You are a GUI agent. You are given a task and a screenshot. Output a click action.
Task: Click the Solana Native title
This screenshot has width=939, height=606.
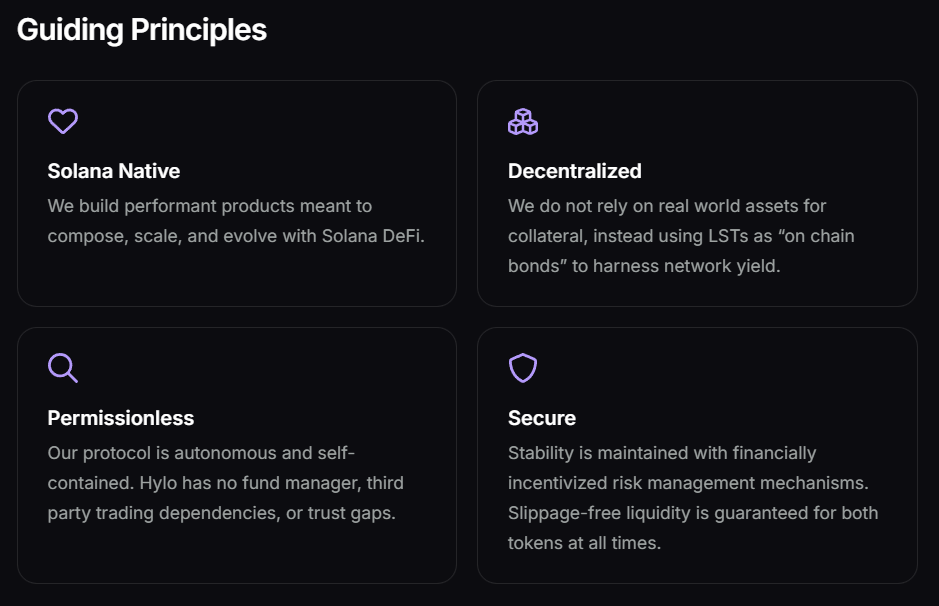(x=114, y=171)
